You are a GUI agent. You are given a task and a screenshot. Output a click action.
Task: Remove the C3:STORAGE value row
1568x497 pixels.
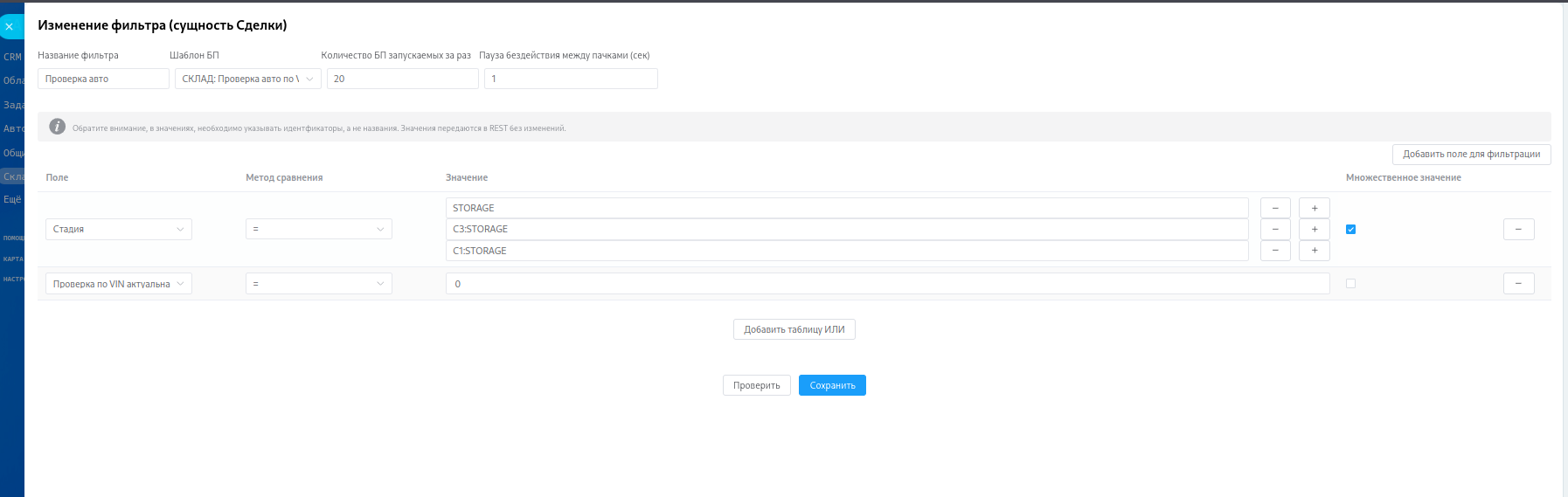[x=1275, y=229]
